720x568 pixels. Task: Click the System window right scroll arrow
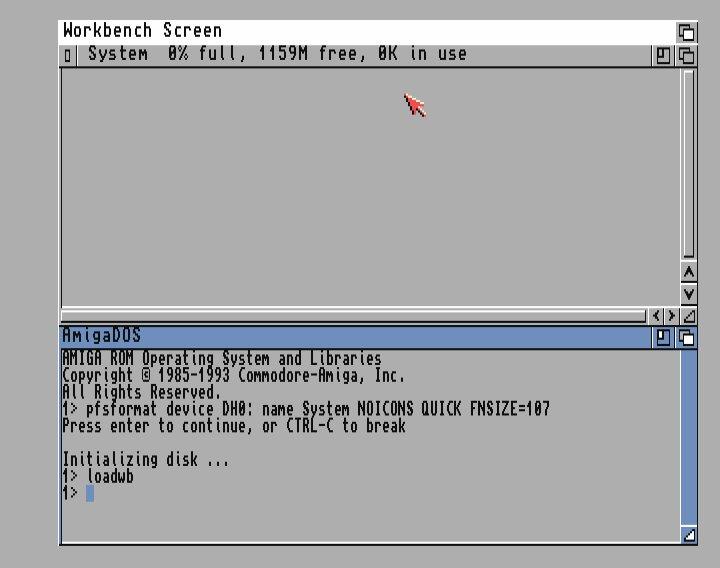[x=671, y=315]
